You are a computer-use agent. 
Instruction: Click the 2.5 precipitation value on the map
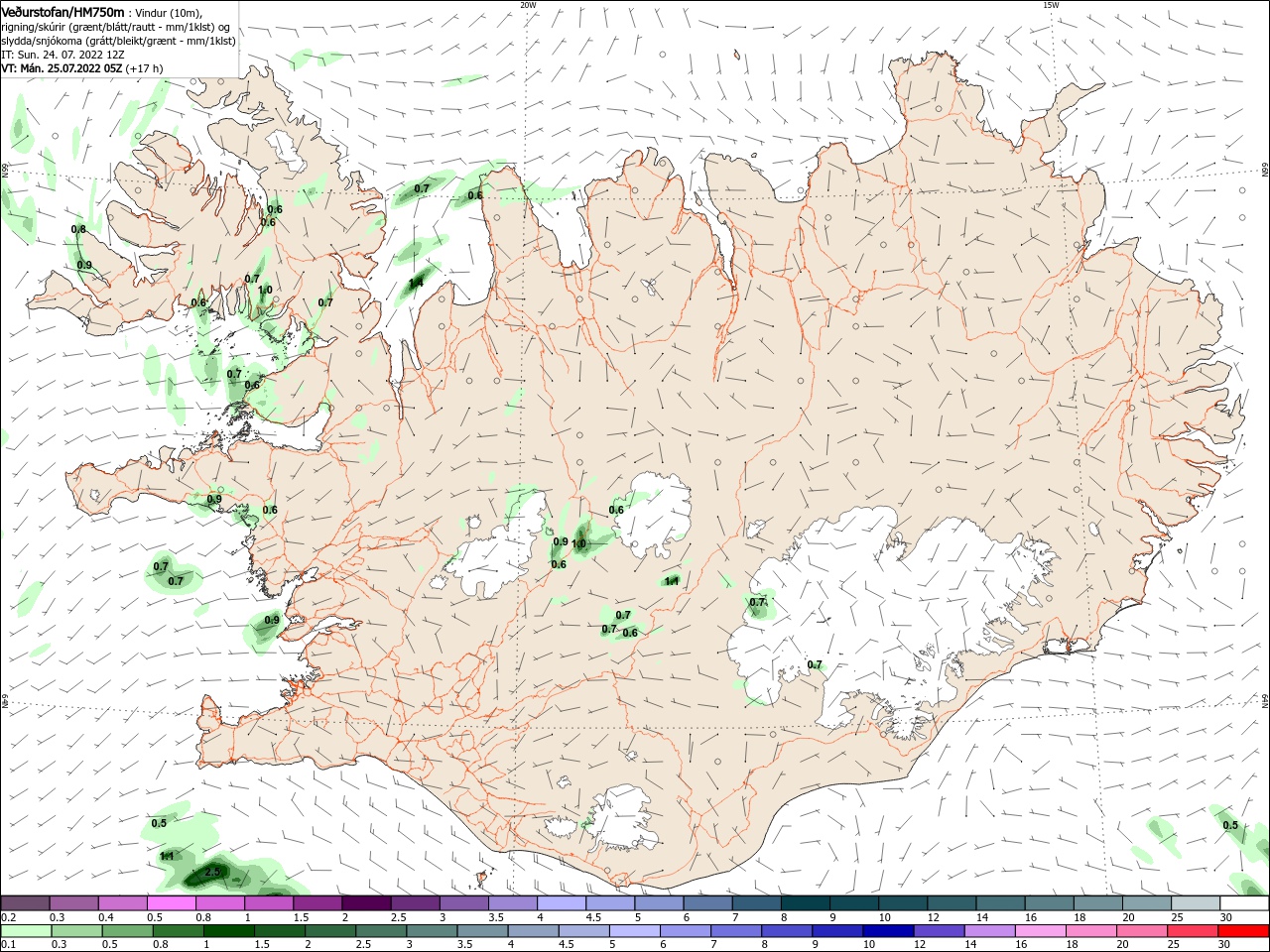click(x=212, y=873)
